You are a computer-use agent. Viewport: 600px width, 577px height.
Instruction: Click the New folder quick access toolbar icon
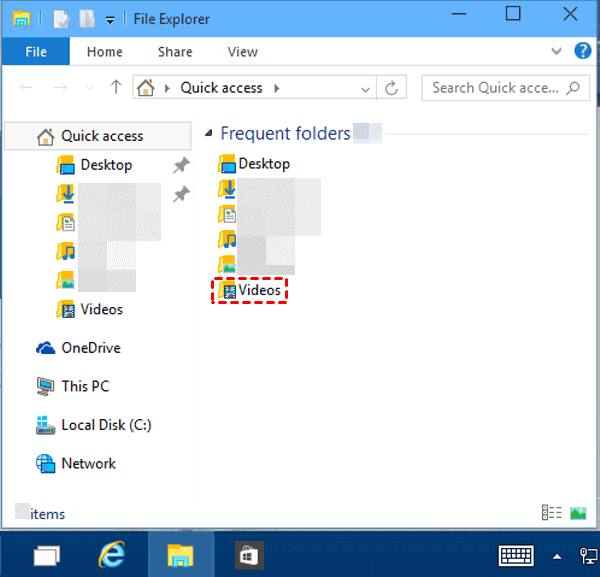click(x=87, y=19)
